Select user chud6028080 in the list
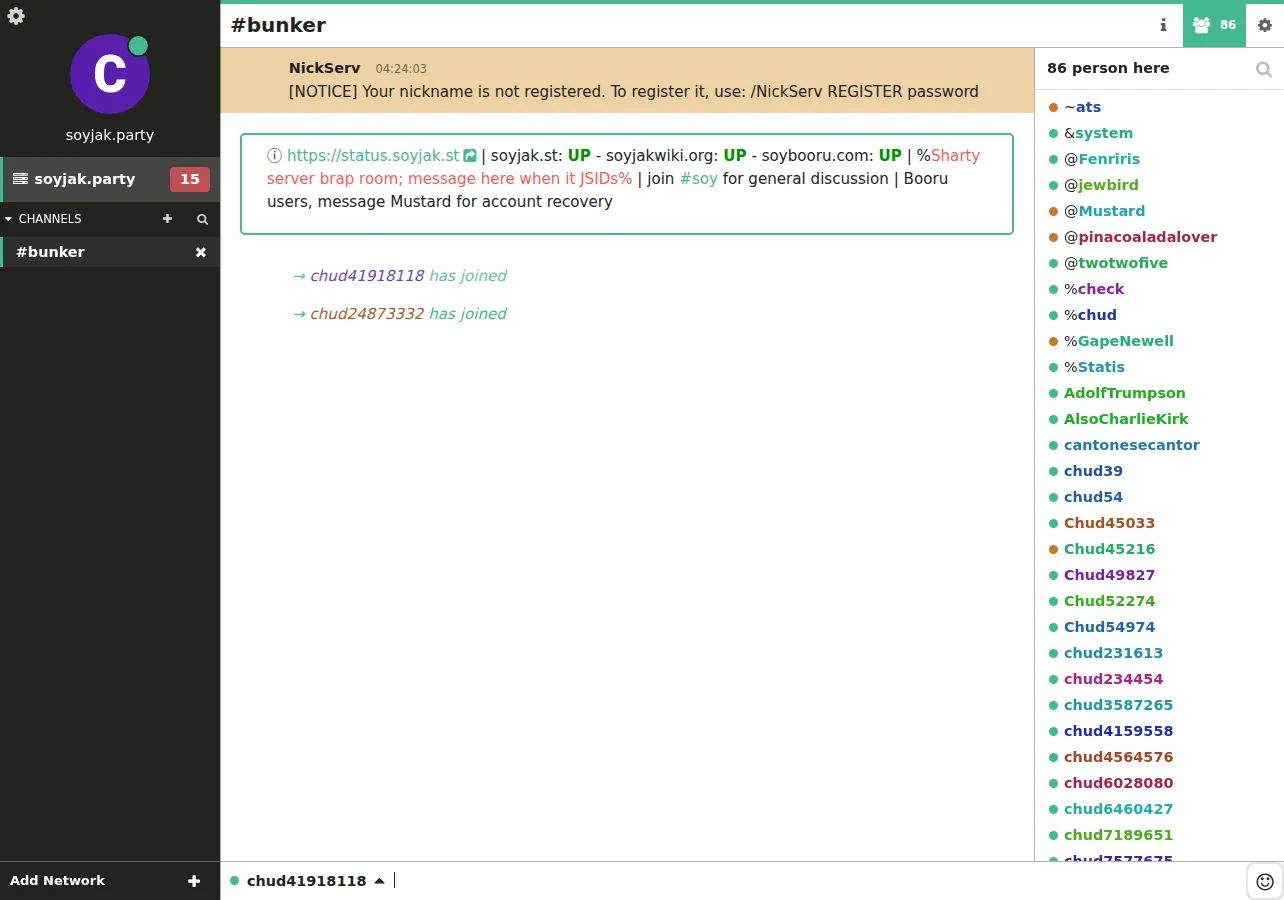The height and width of the screenshot is (900, 1284). click(x=1118, y=783)
